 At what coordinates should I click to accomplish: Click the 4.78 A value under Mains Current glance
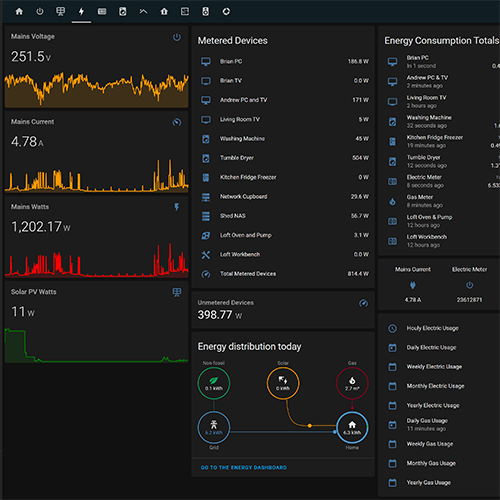coord(413,300)
